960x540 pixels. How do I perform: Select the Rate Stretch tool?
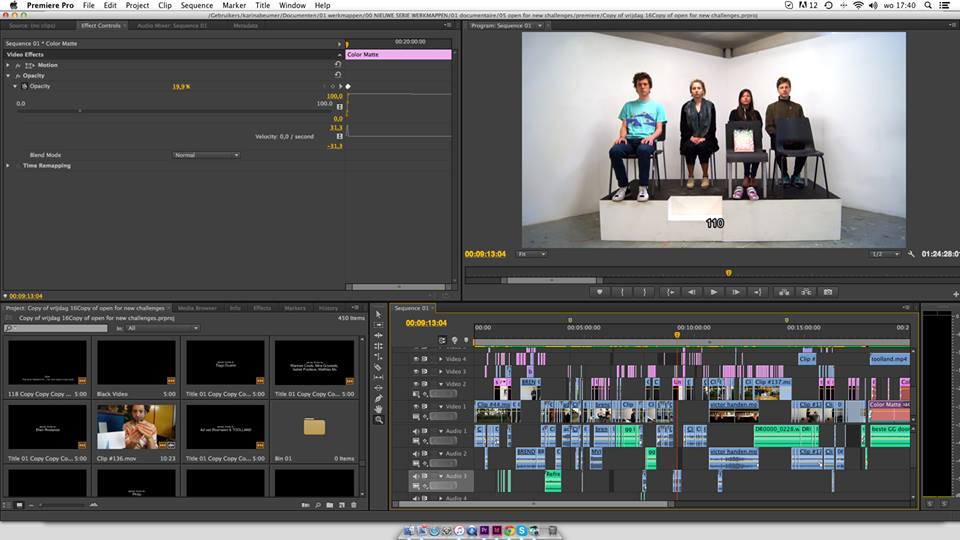point(378,356)
